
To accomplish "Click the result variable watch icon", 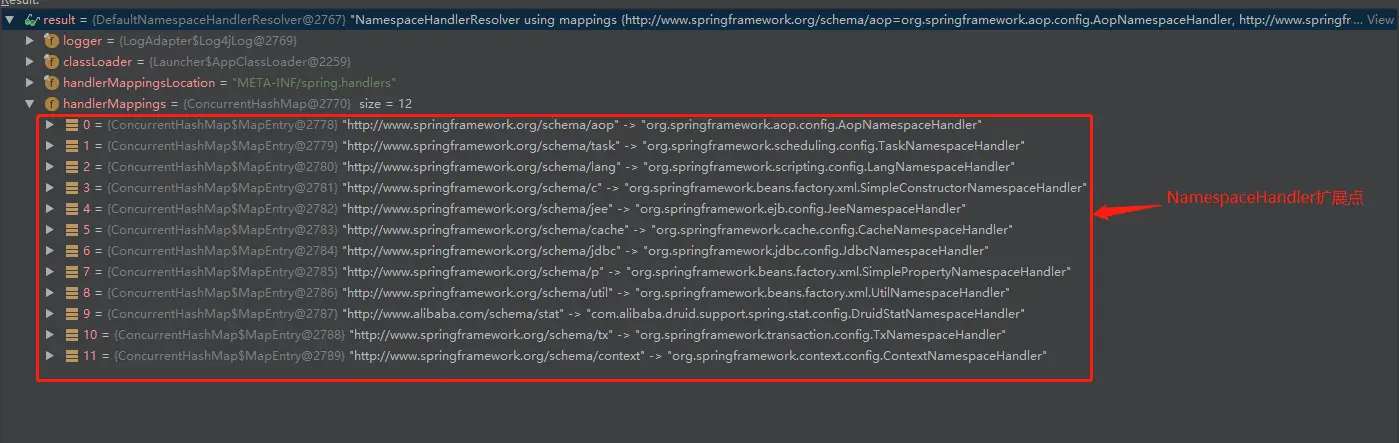I will tap(31, 20).
